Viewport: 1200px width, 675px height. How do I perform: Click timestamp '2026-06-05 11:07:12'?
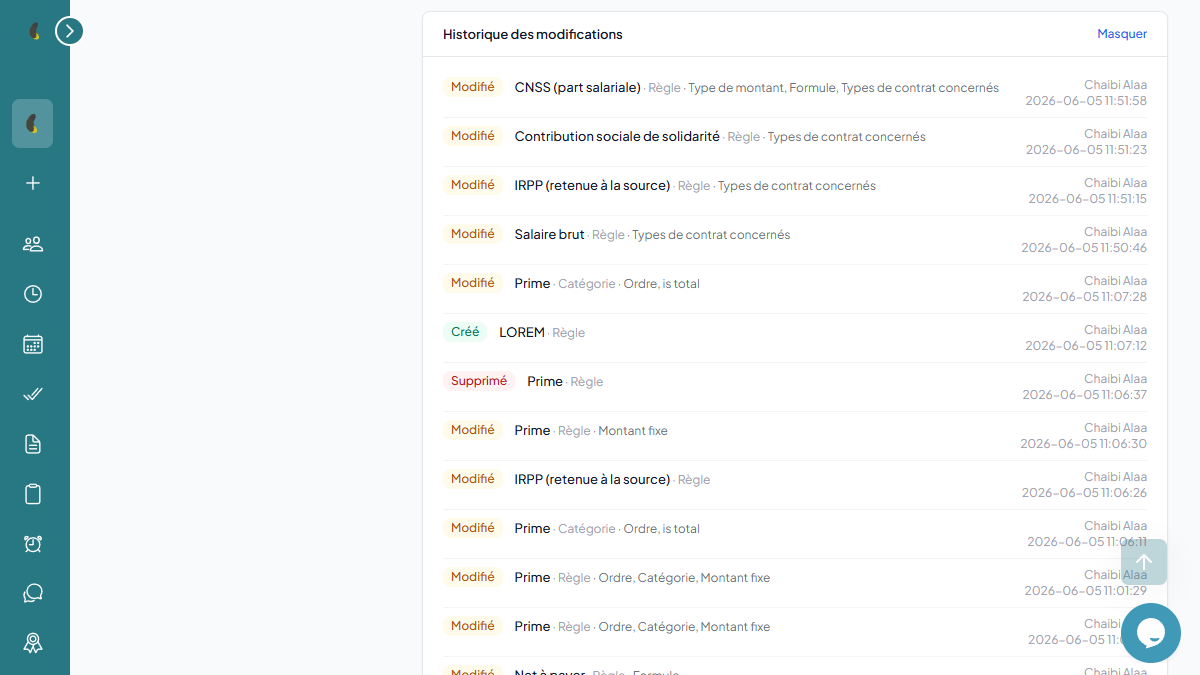click(x=1086, y=346)
